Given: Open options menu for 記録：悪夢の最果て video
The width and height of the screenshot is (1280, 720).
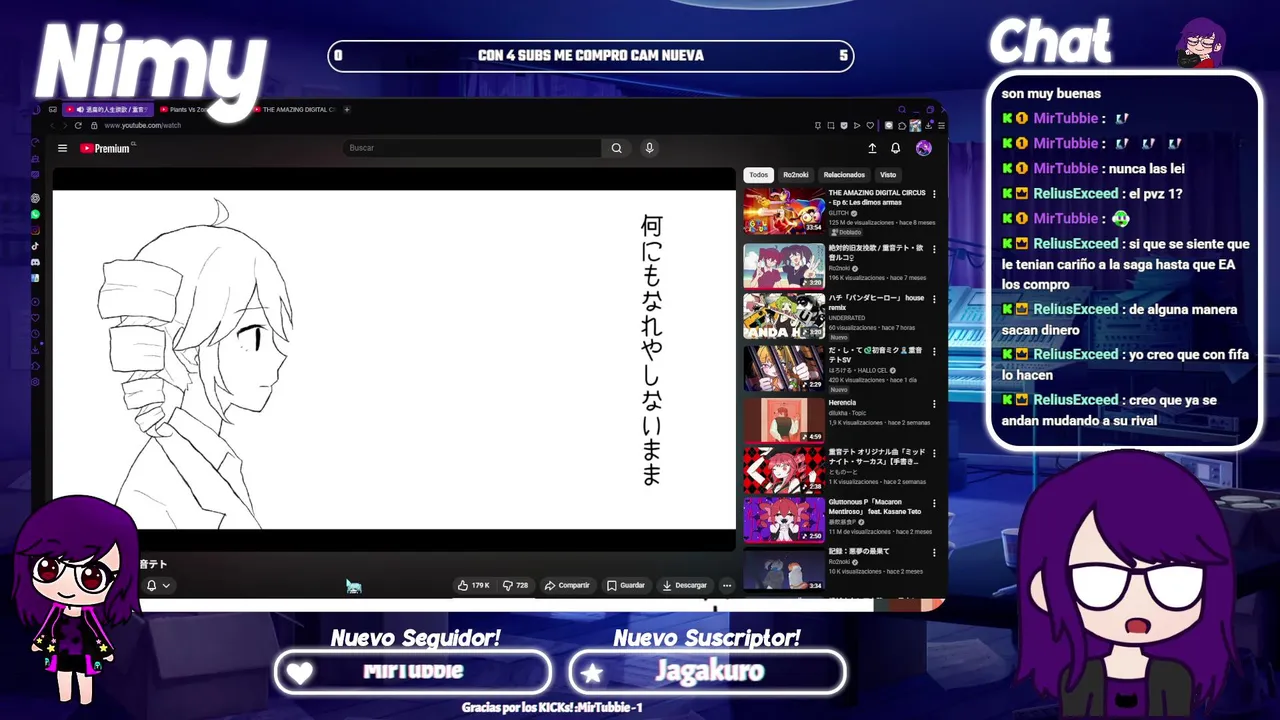Looking at the screenshot, I should pyautogui.click(x=934, y=553).
